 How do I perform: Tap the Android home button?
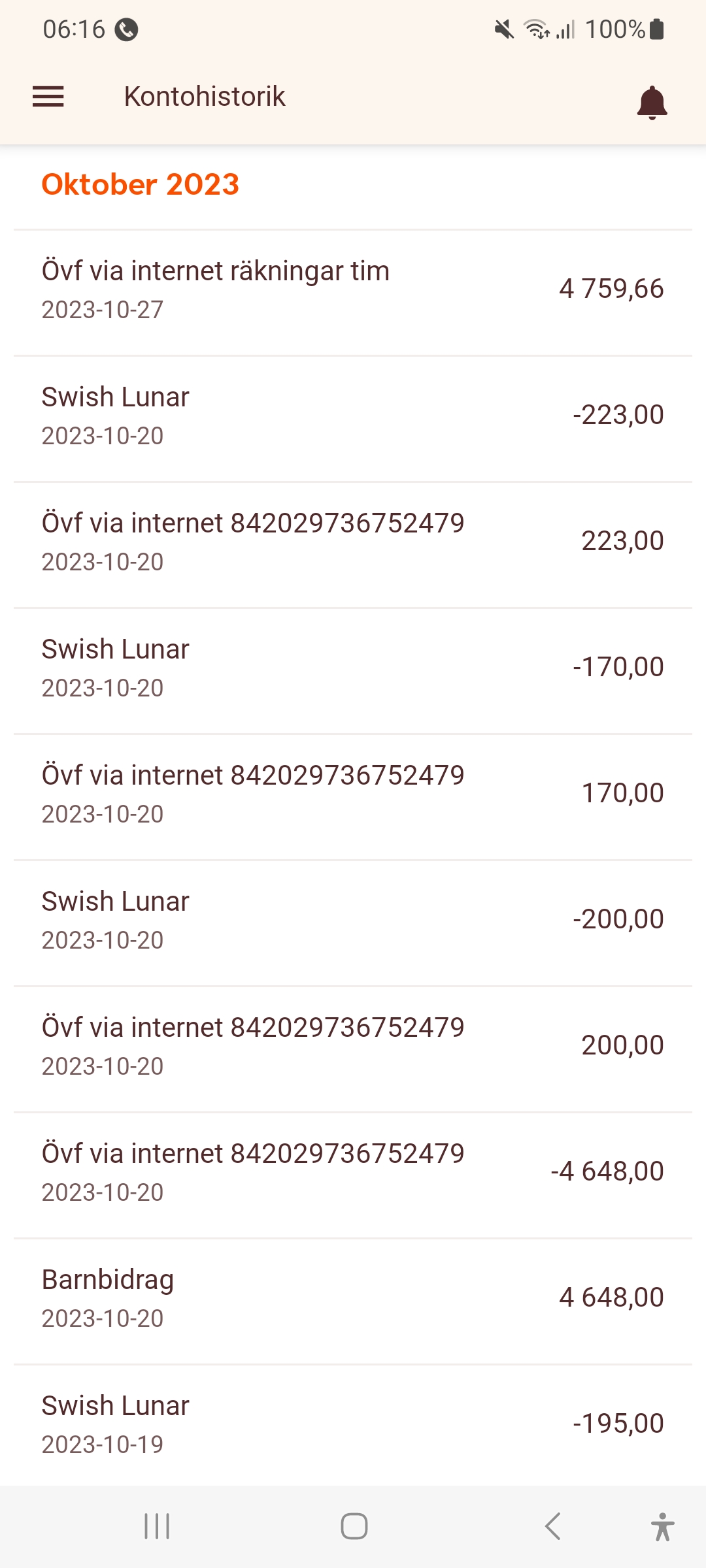click(x=354, y=1526)
